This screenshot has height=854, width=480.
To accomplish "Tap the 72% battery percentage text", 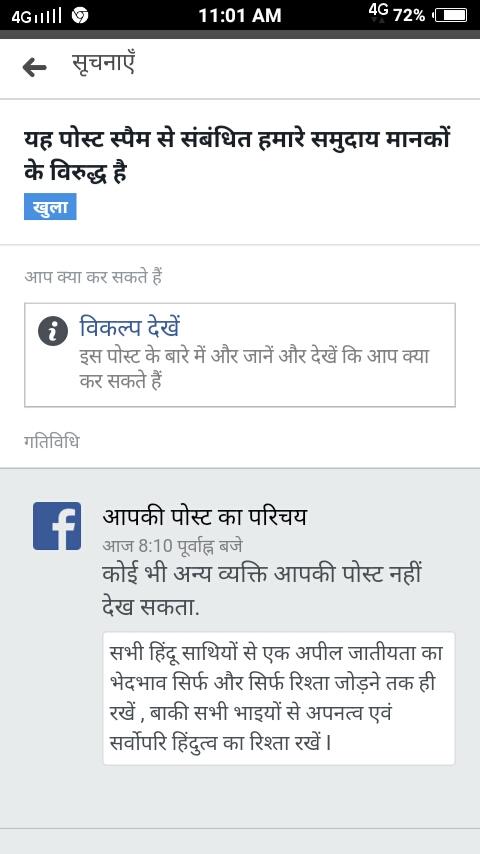I will point(409,16).
